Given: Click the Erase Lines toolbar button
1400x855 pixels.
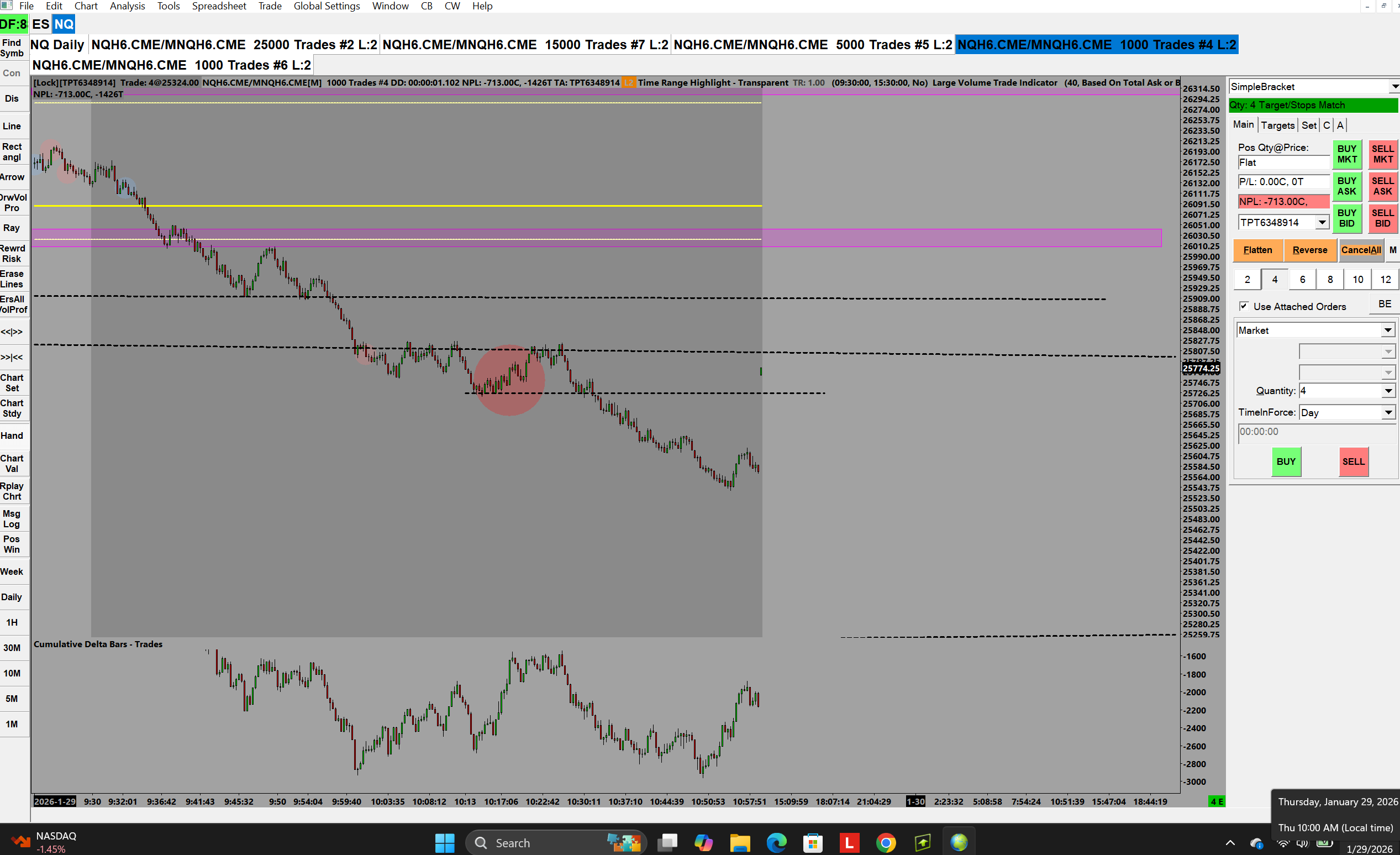Looking at the screenshot, I should coord(12,279).
